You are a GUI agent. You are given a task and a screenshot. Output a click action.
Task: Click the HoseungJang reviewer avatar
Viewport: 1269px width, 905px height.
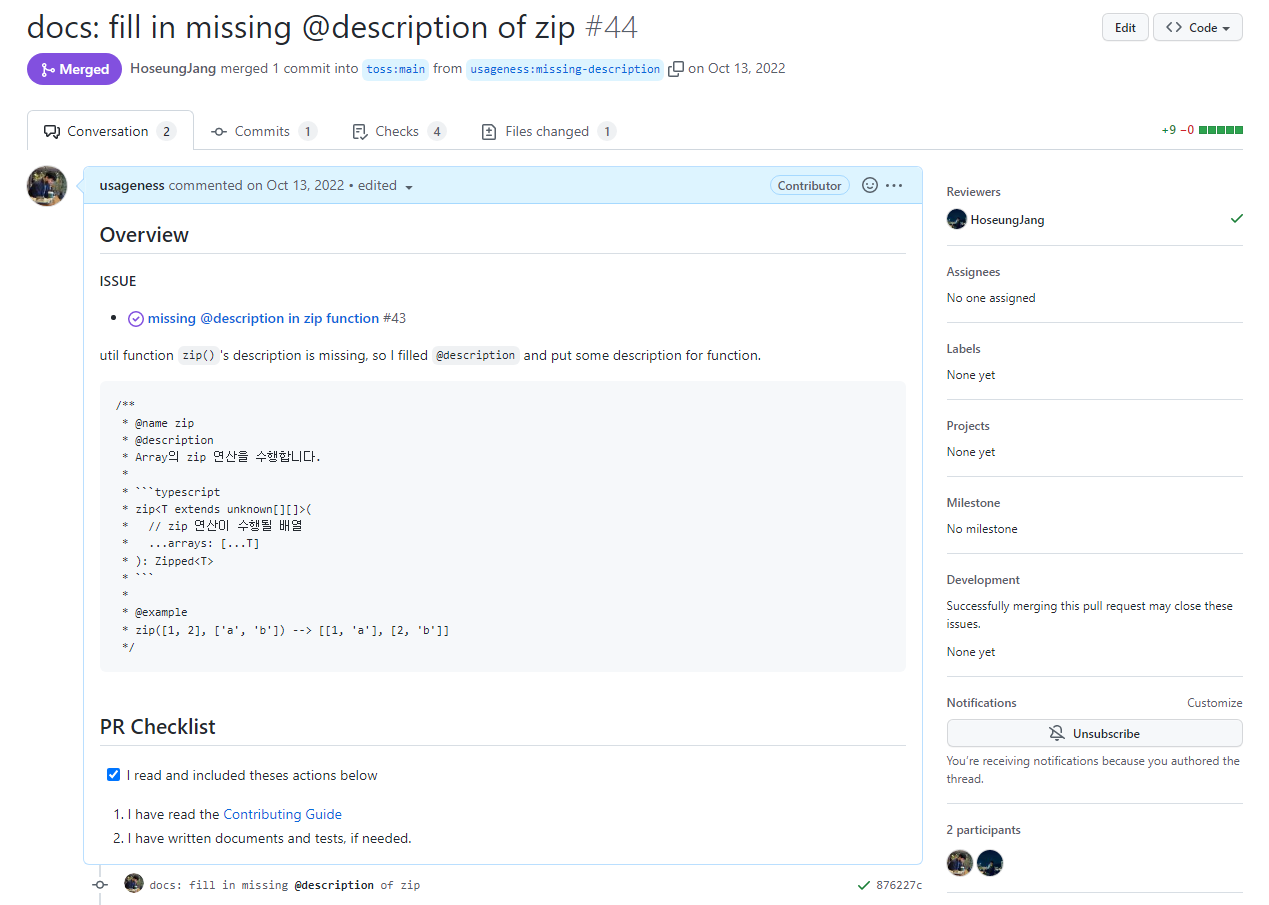[957, 219]
